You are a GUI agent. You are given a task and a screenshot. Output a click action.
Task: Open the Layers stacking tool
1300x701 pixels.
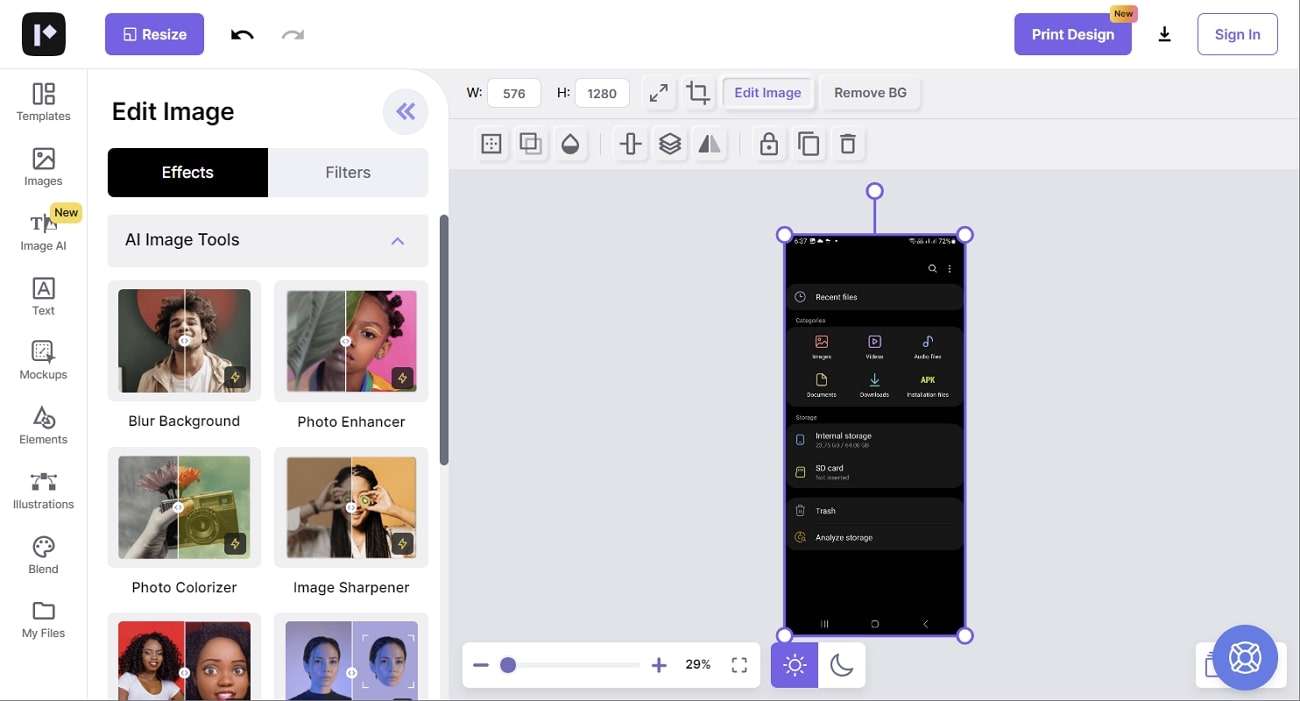click(x=670, y=143)
